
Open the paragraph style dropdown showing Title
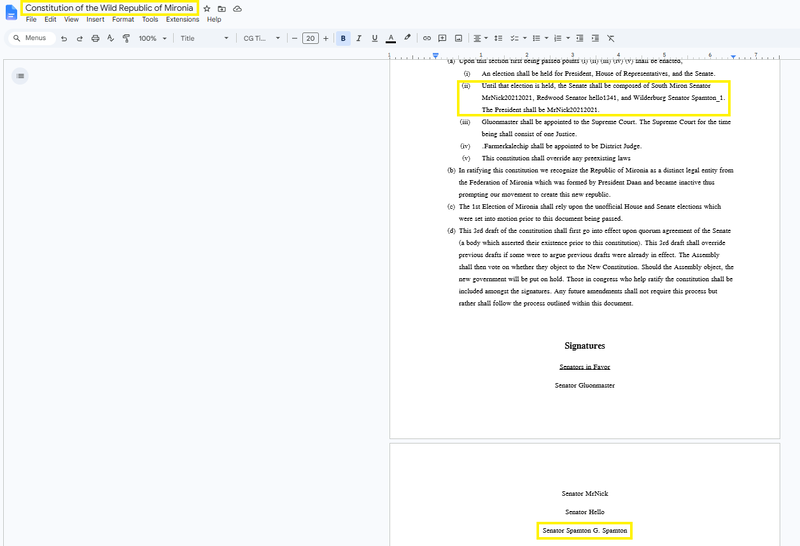pyautogui.click(x=204, y=38)
